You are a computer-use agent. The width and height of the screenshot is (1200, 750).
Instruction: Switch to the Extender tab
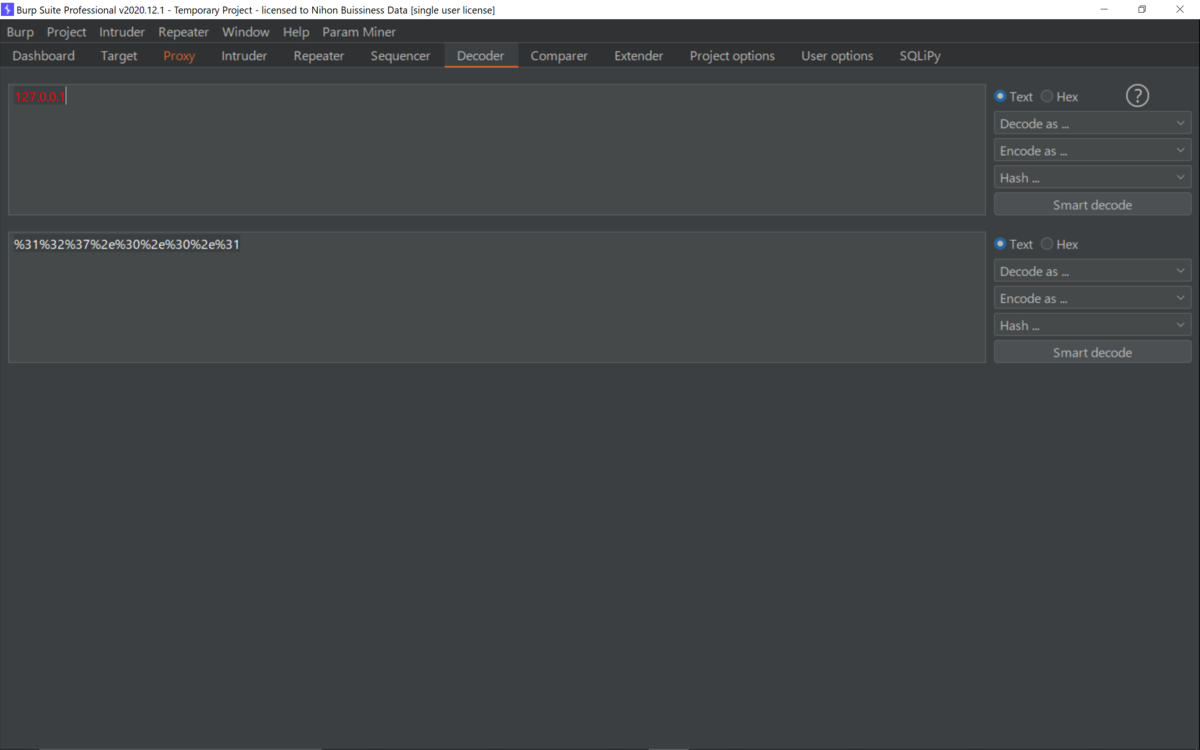639,56
